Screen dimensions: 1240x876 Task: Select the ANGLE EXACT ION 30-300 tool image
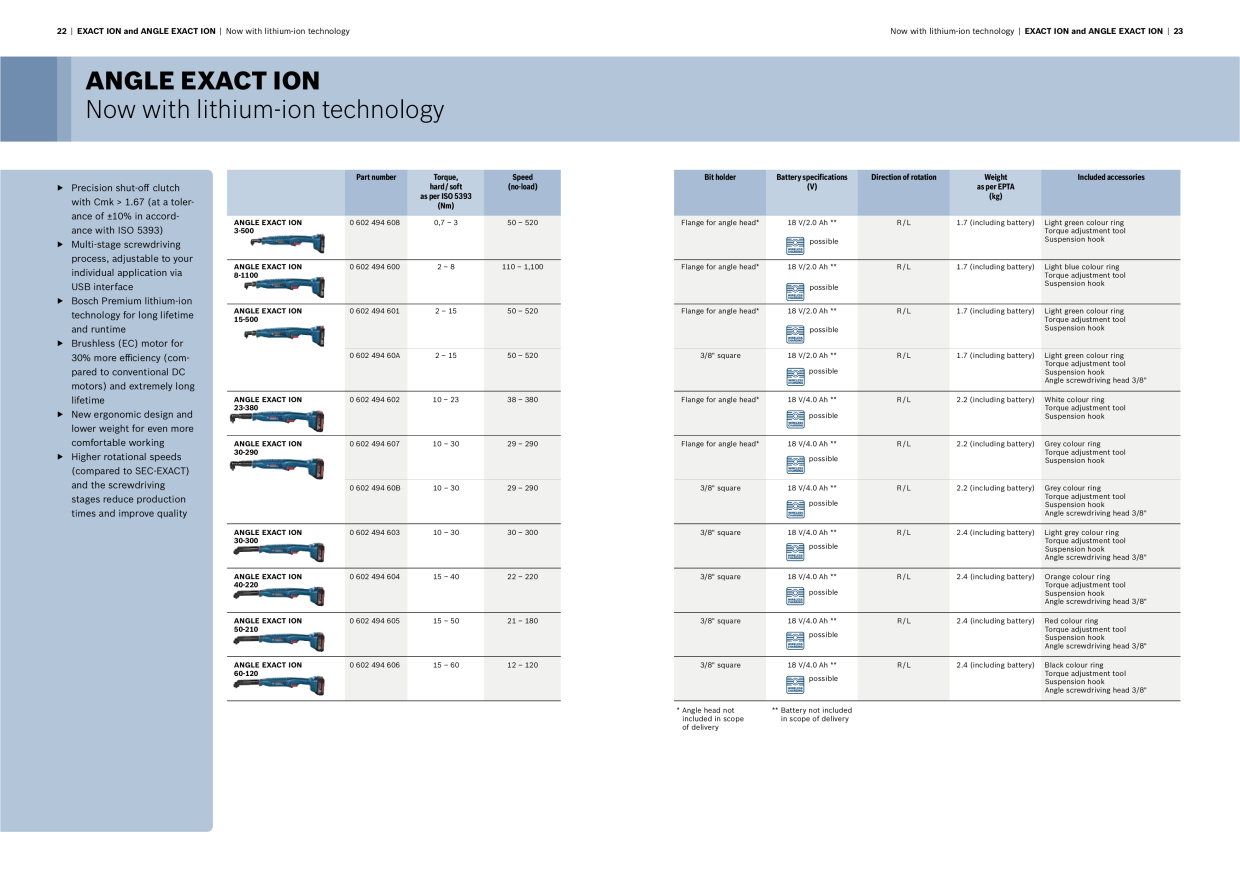(x=277, y=550)
